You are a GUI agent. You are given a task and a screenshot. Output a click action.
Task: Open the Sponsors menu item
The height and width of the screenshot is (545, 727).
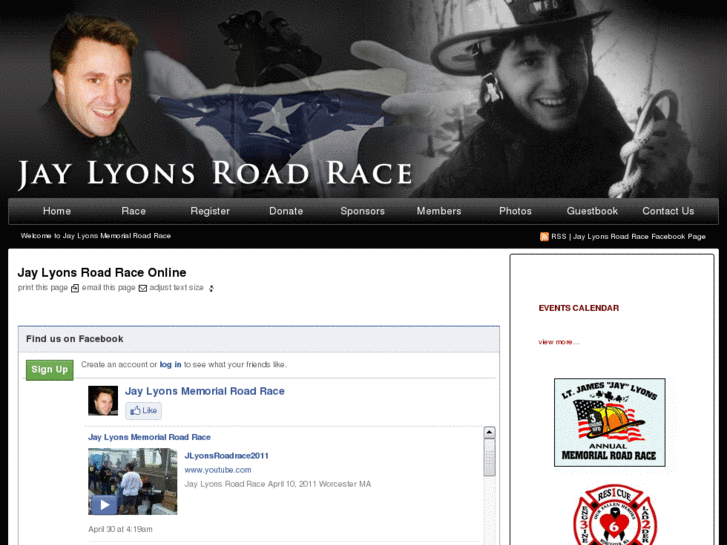(x=363, y=211)
